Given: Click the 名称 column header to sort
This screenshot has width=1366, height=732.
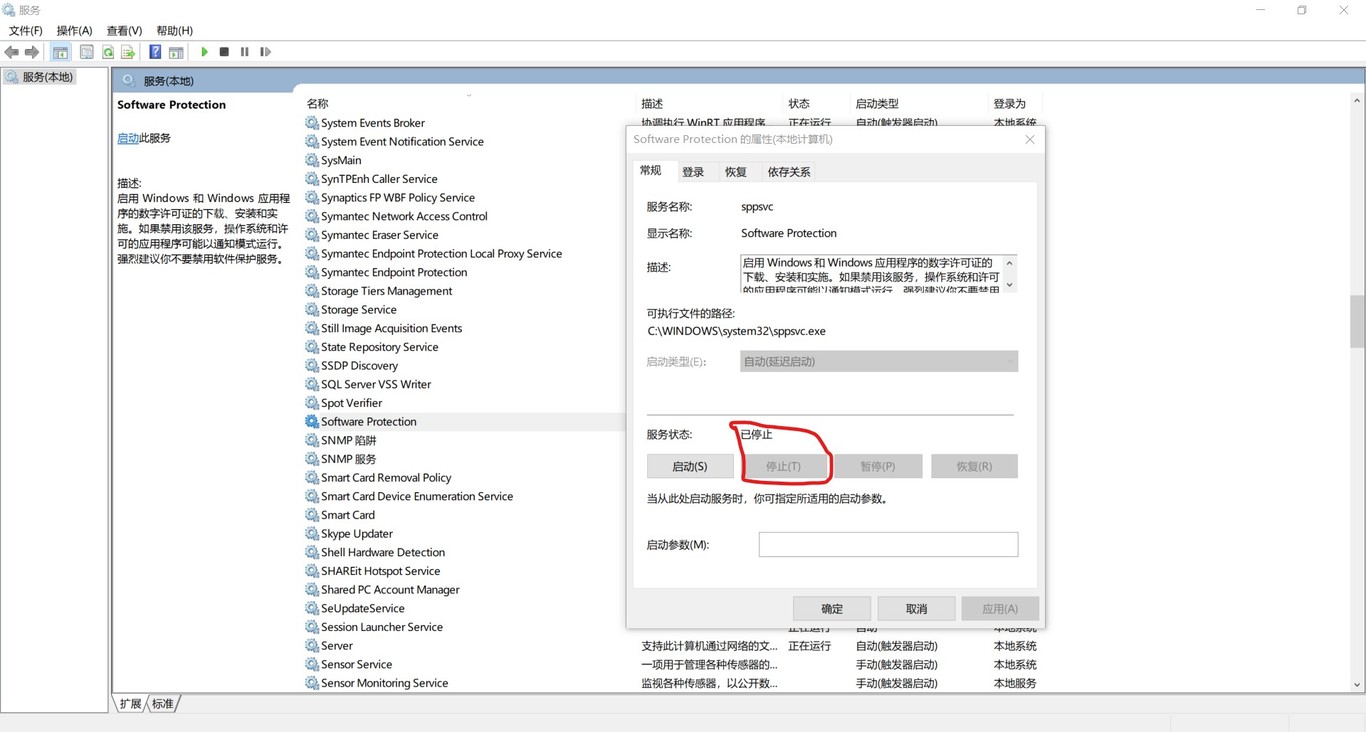Looking at the screenshot, I should 318,104.
